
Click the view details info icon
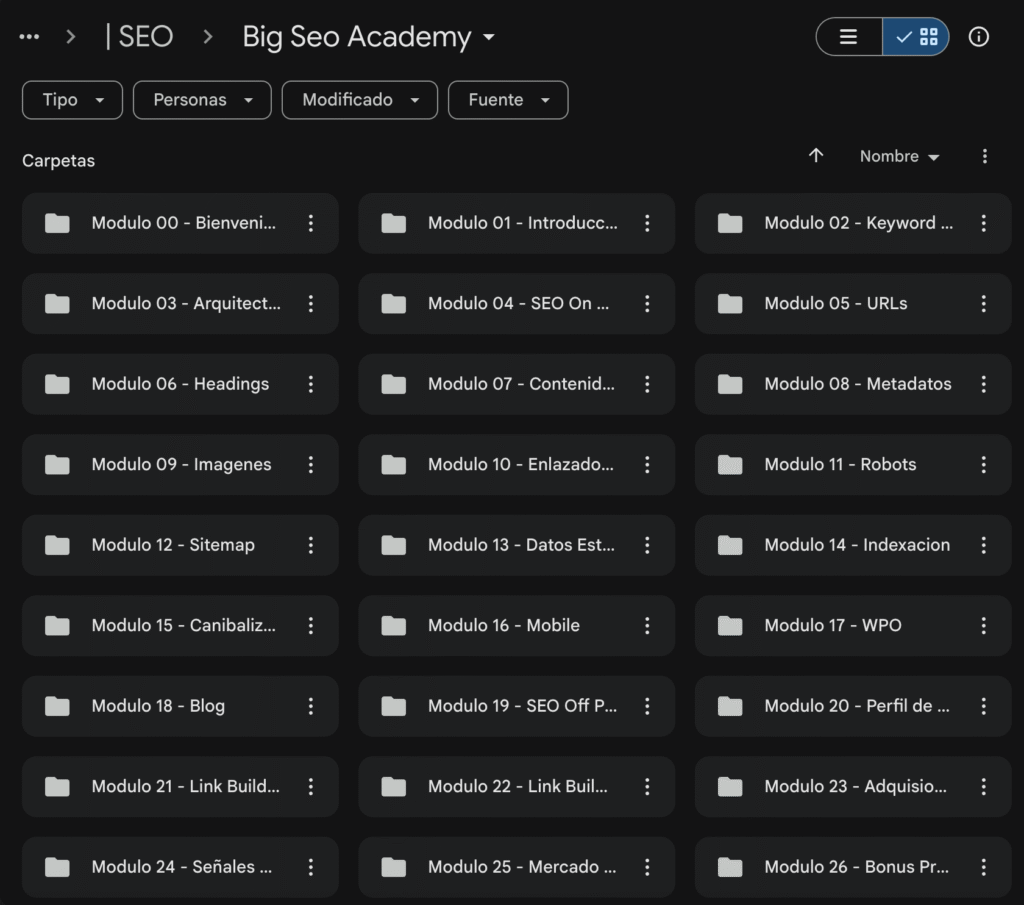click(x=979, y=37)
